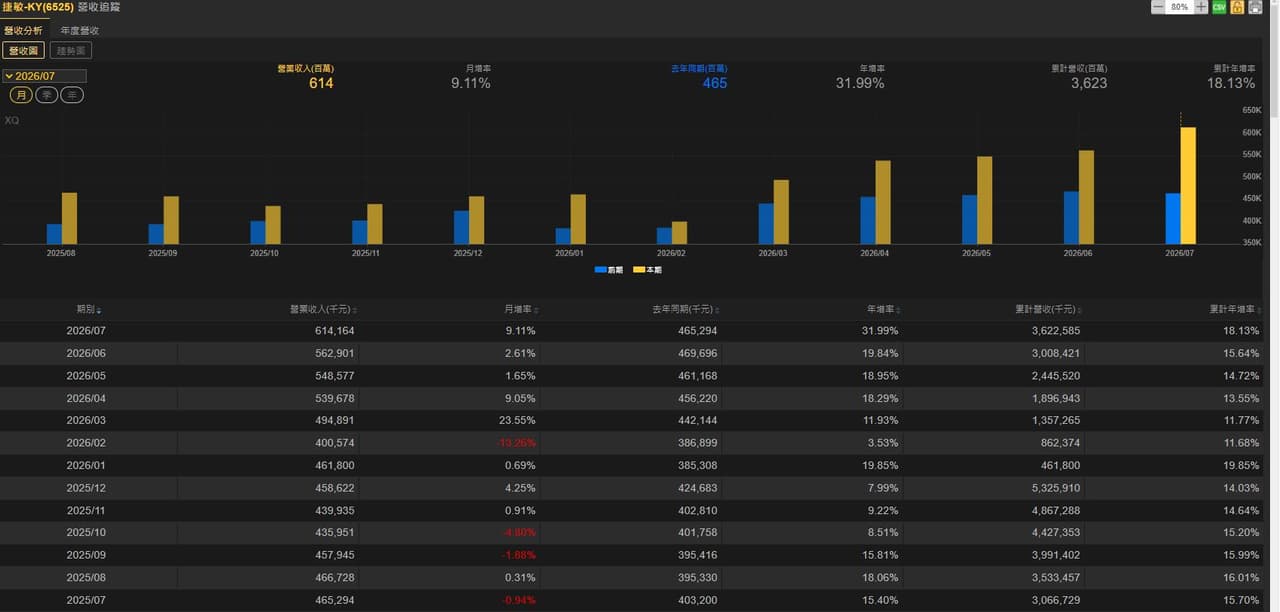
Task: Select the 年 (yearly) period toggle
Action: (x=72, y=95)
